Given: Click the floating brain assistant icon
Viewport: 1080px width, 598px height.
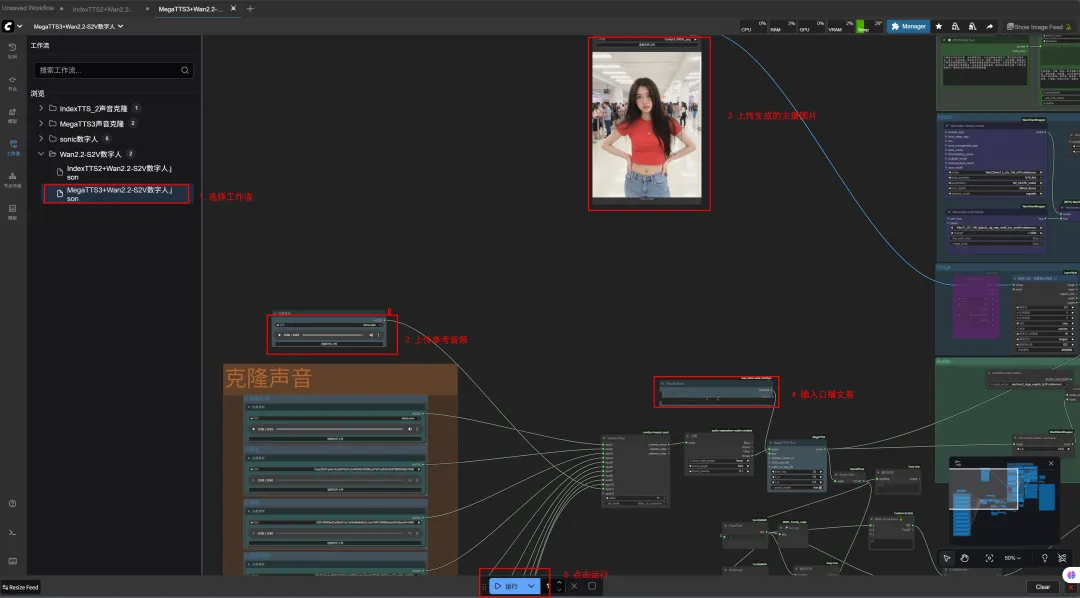Looking at the screenshot, I should click(x=1070, y=575).
